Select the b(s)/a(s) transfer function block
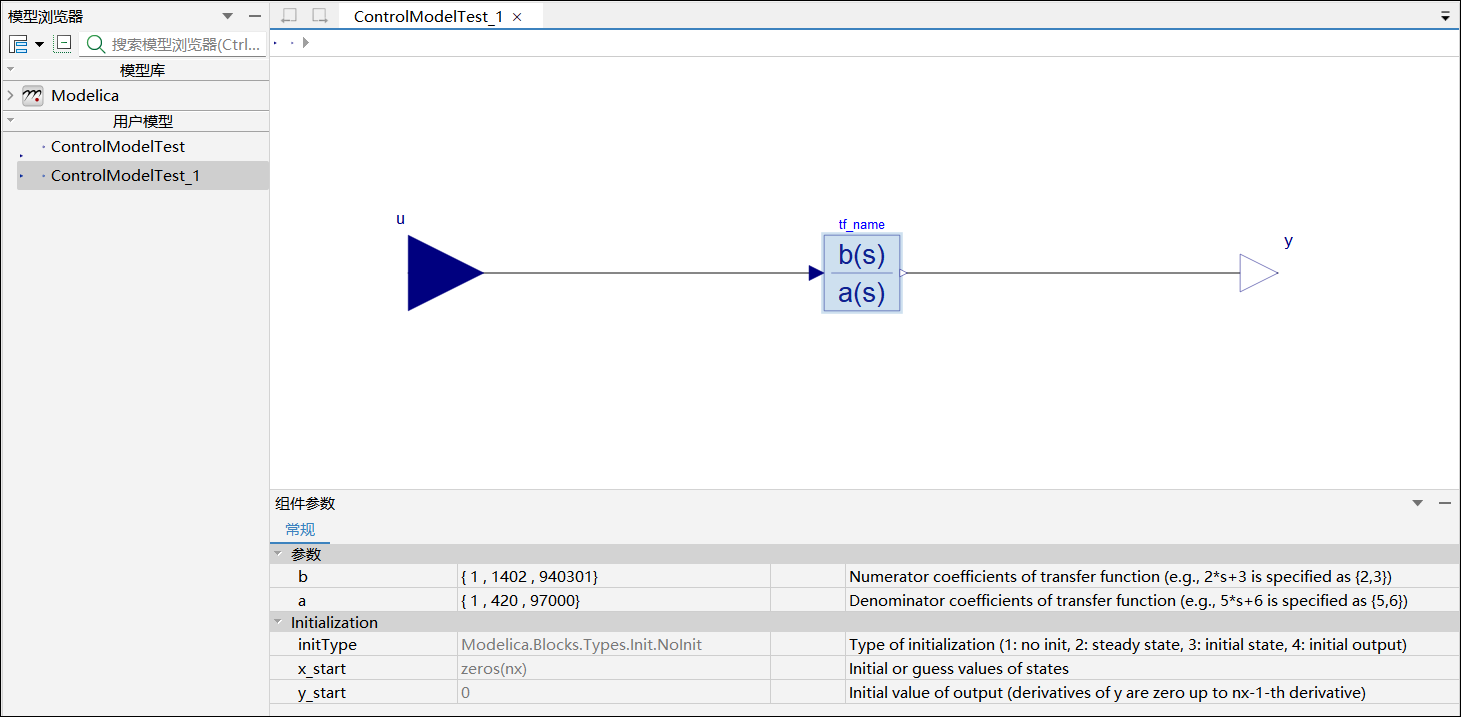Image resolution: width=1461 pixels, height=717 pixels. pyautogui.click(x=862, y=273)
